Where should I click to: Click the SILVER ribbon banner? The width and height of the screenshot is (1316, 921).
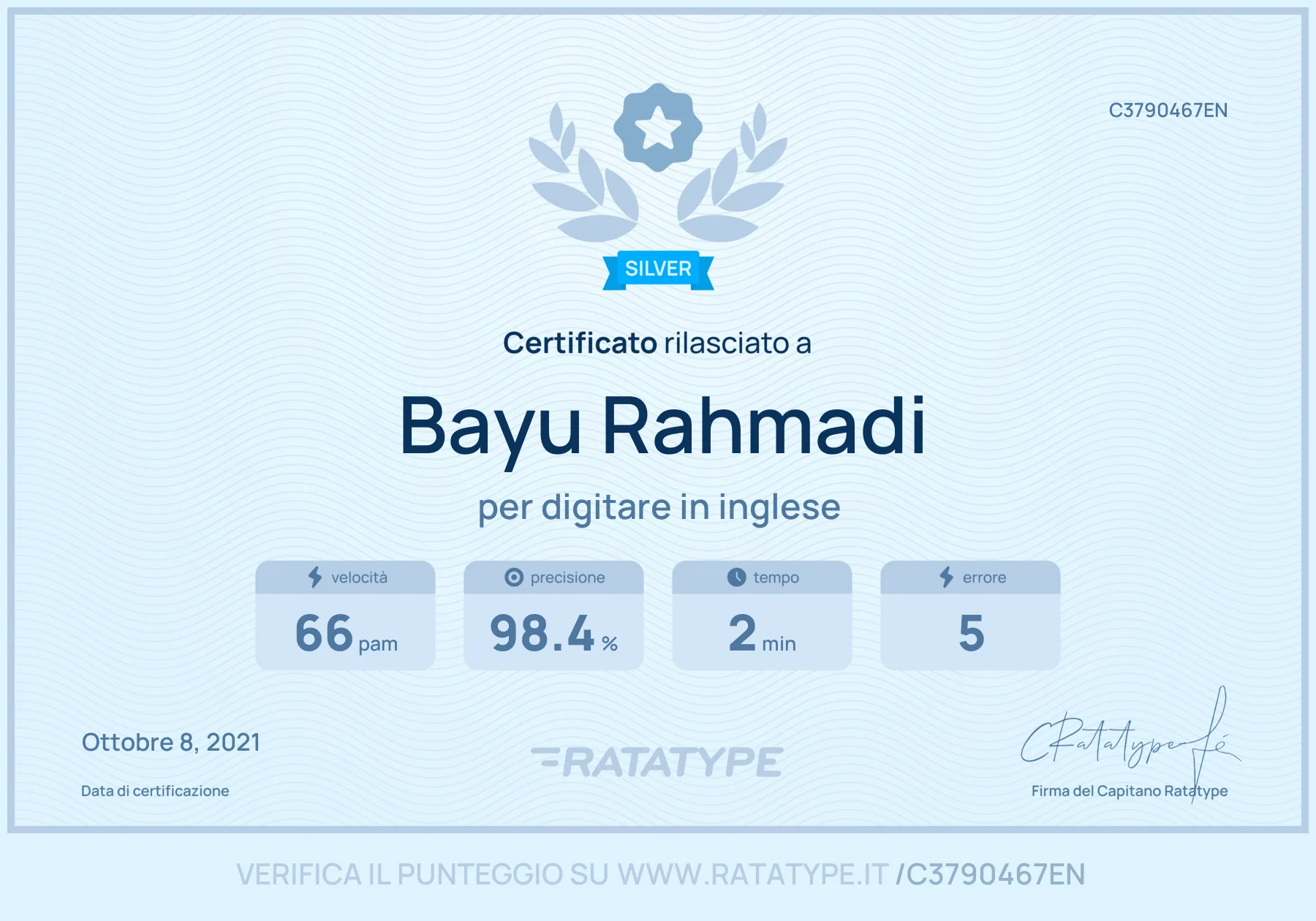[x=658, y=270]
